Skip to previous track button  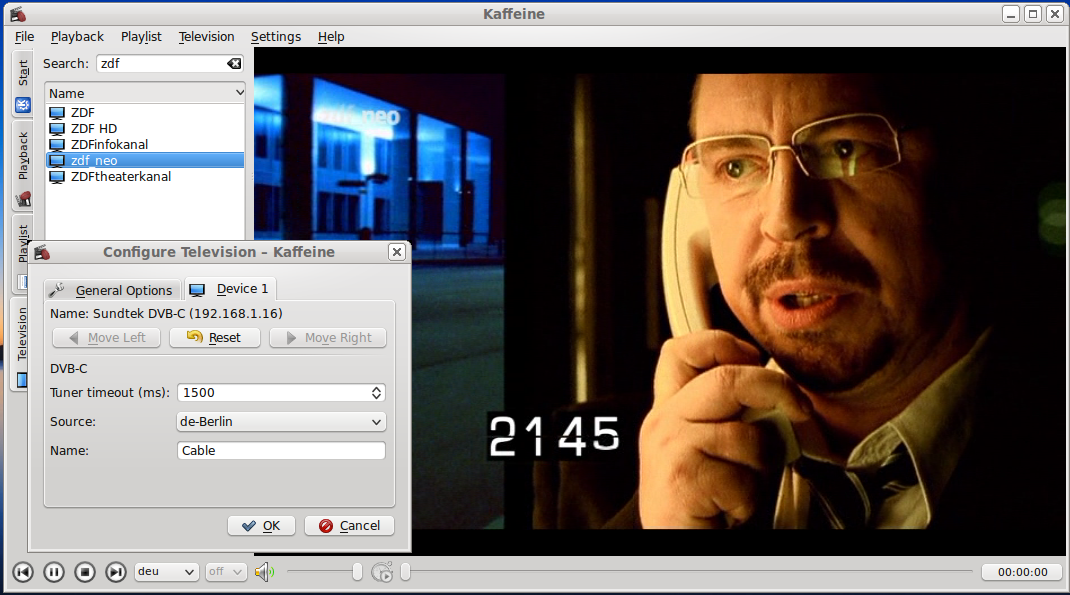(23, 572)
